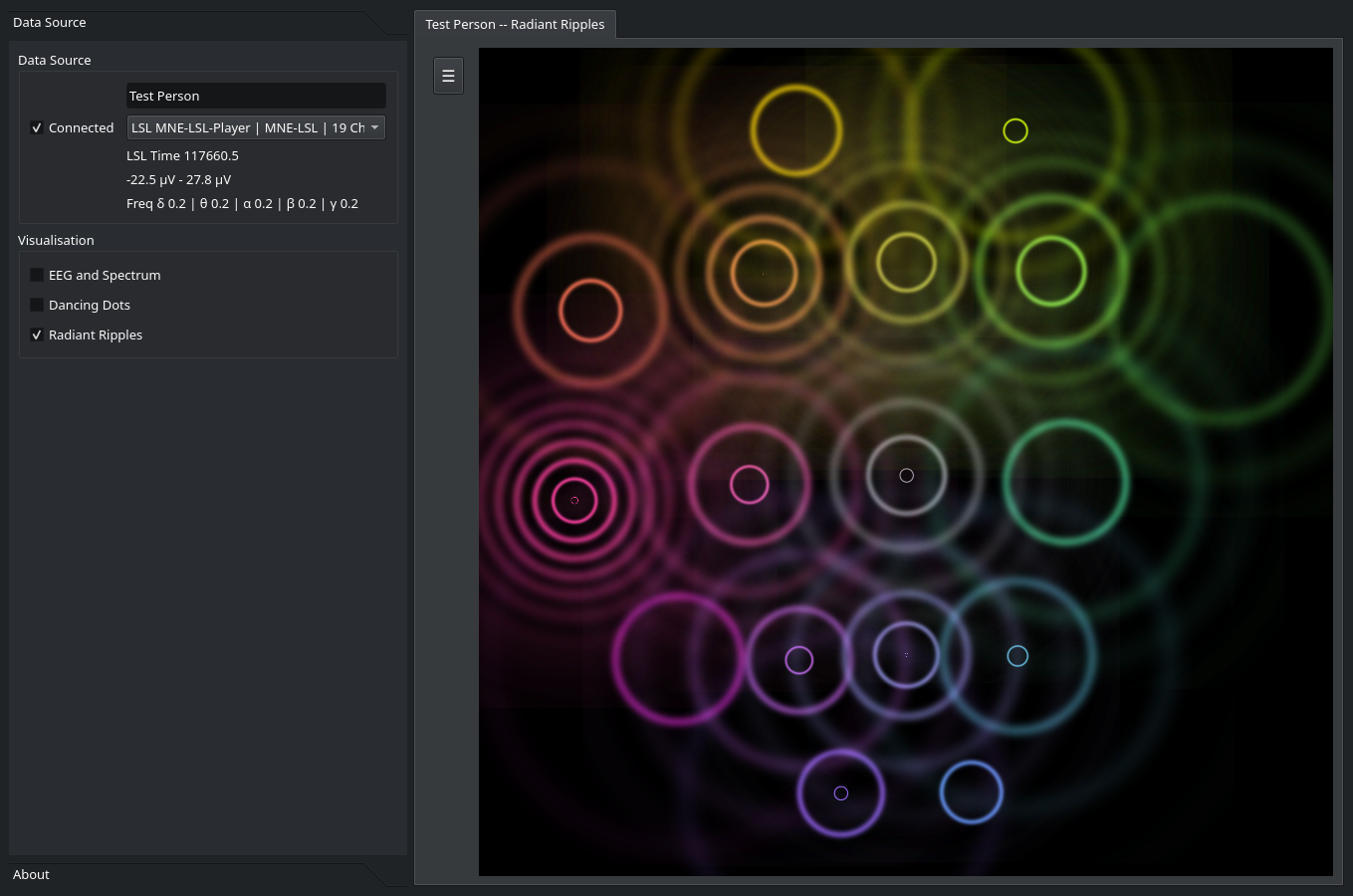The image size is (1353, 896).
Task: Click the large yellow ripple ring at top
Action: coord(795,130)
